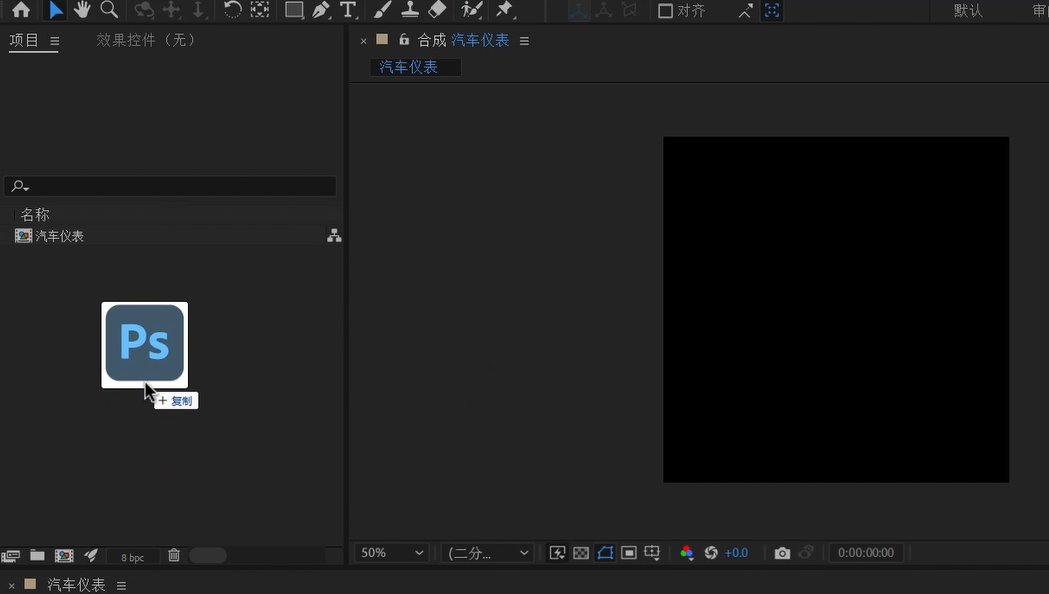The width and height of the screenshot is (1049, 594).
Task: Select the Pen tool
Action: [321, 9]
